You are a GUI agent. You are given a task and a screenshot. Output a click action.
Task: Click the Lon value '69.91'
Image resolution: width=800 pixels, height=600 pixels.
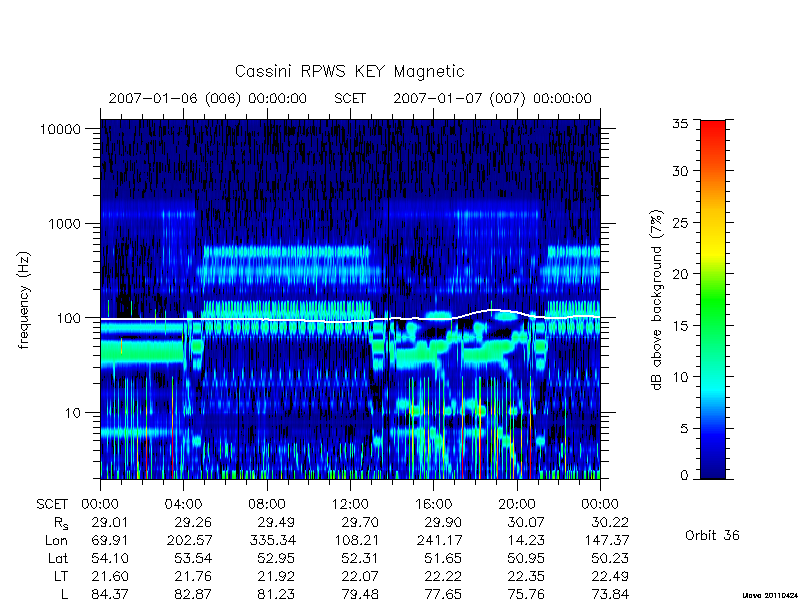[x=110, y=540]
